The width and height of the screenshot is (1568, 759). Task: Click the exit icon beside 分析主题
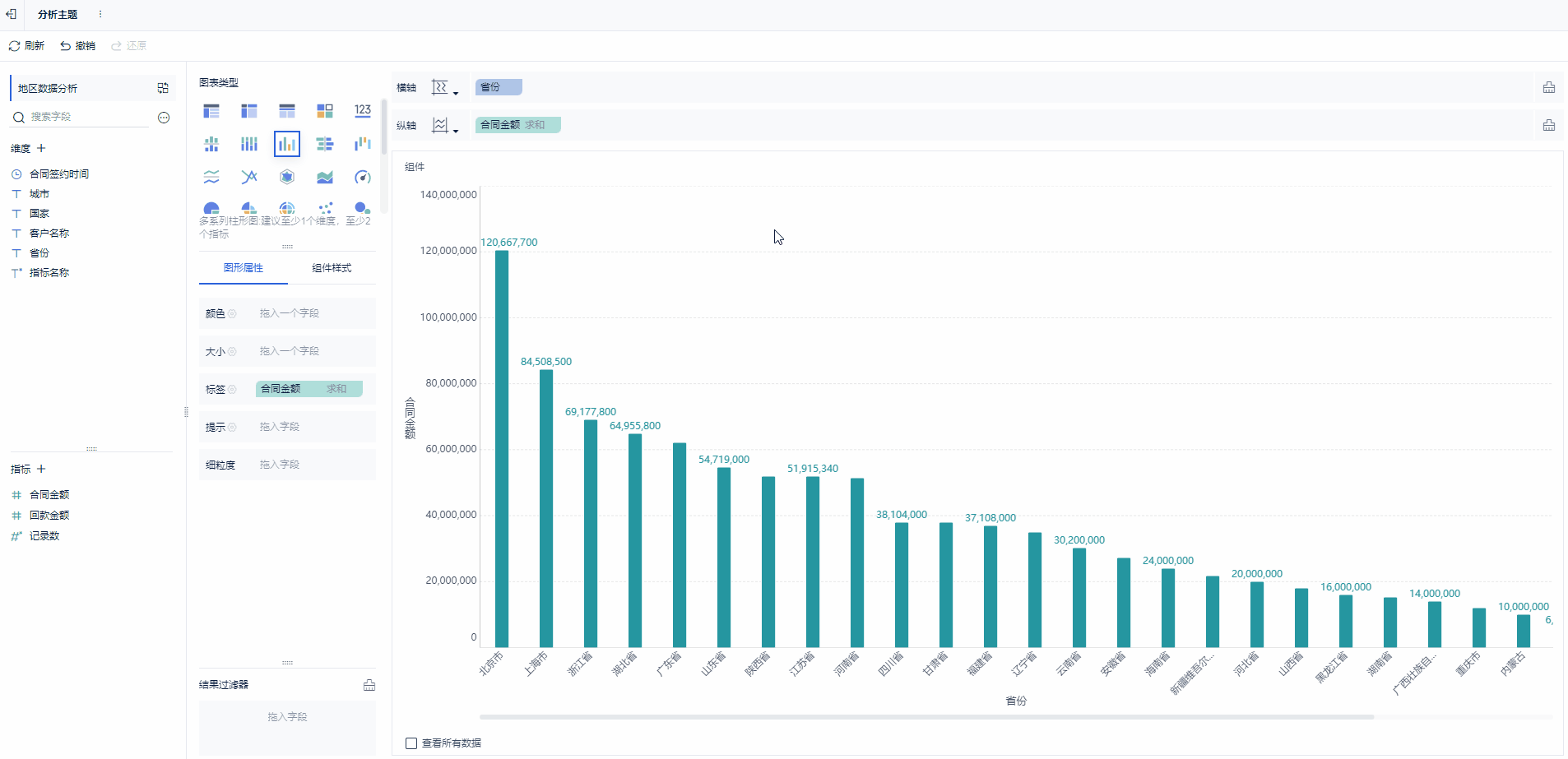[x=12, y=14]
